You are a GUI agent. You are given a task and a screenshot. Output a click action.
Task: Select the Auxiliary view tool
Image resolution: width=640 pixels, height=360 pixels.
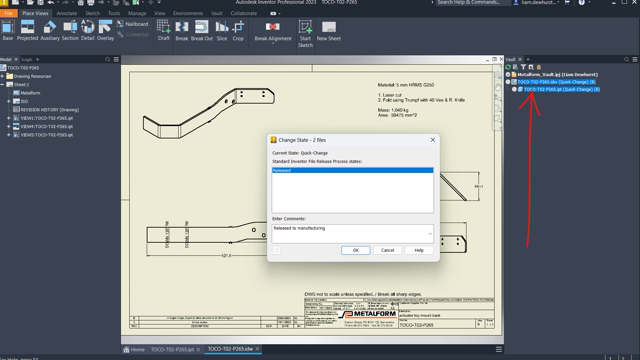50,31
